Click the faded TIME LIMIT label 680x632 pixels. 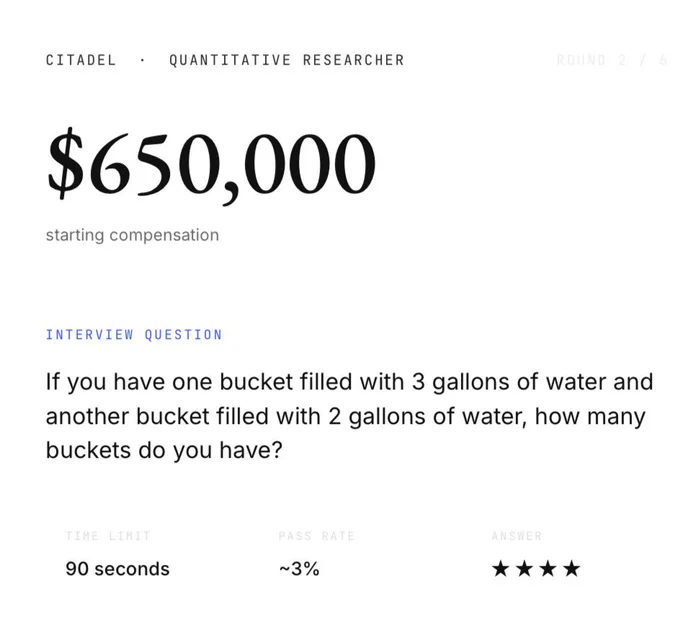coord(108,536)
